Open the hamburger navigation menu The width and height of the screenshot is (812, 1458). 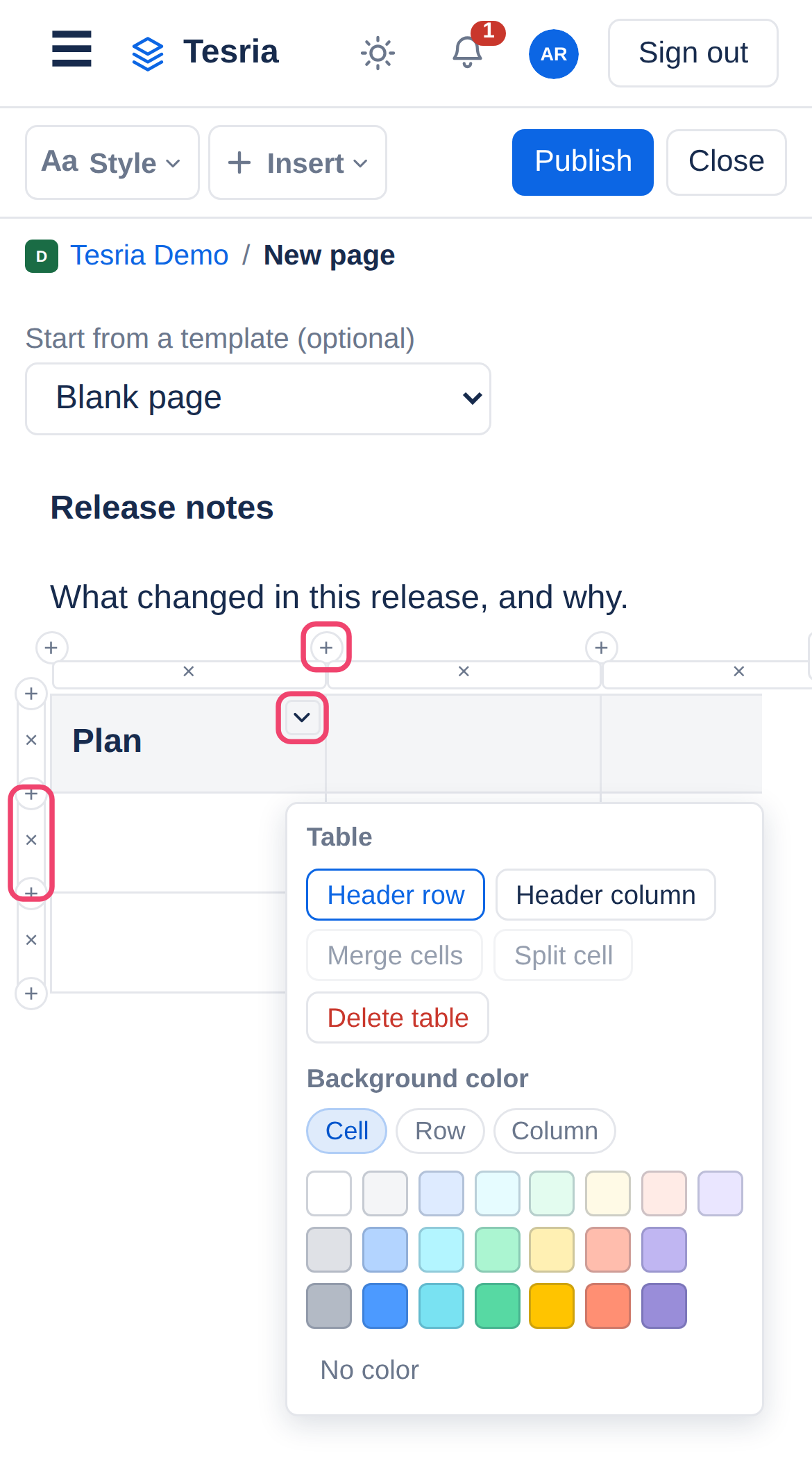[x=71, y=49]
